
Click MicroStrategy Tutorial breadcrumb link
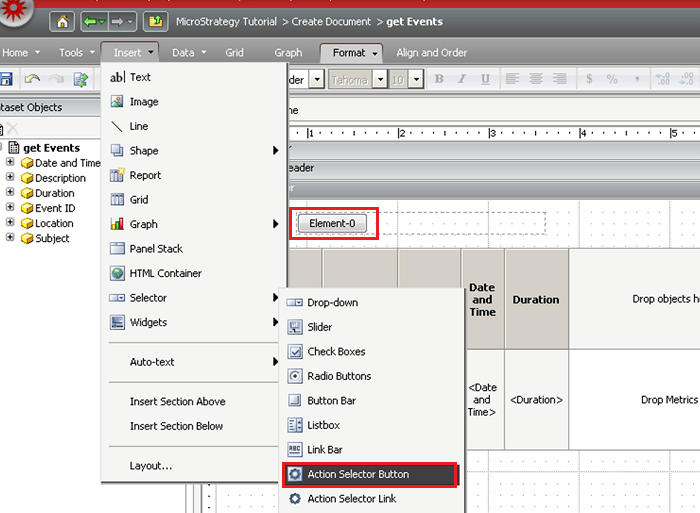(x=226, y=21)
